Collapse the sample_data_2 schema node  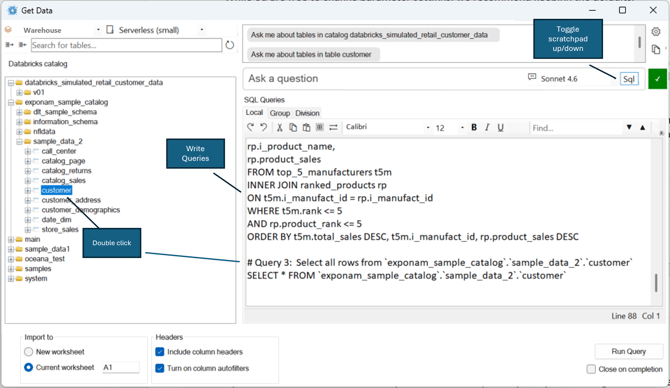[19, 141]
